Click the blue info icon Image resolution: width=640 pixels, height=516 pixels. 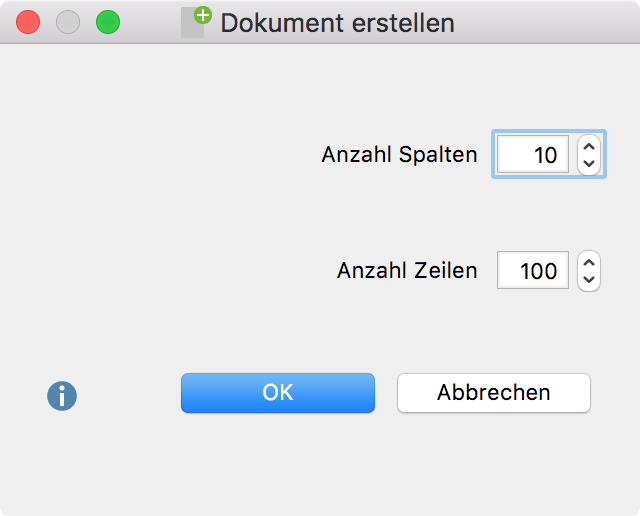[62, 396]
